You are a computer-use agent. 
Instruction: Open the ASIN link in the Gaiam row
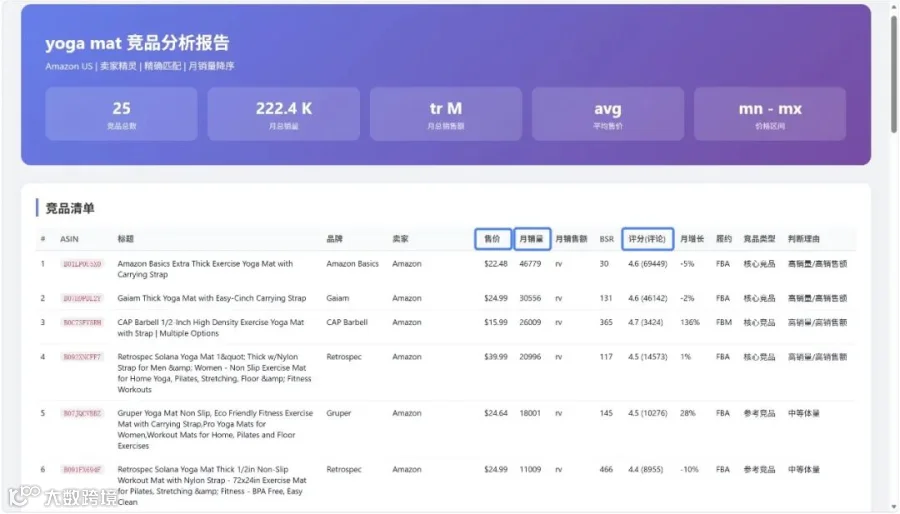(x=82, y=298)
